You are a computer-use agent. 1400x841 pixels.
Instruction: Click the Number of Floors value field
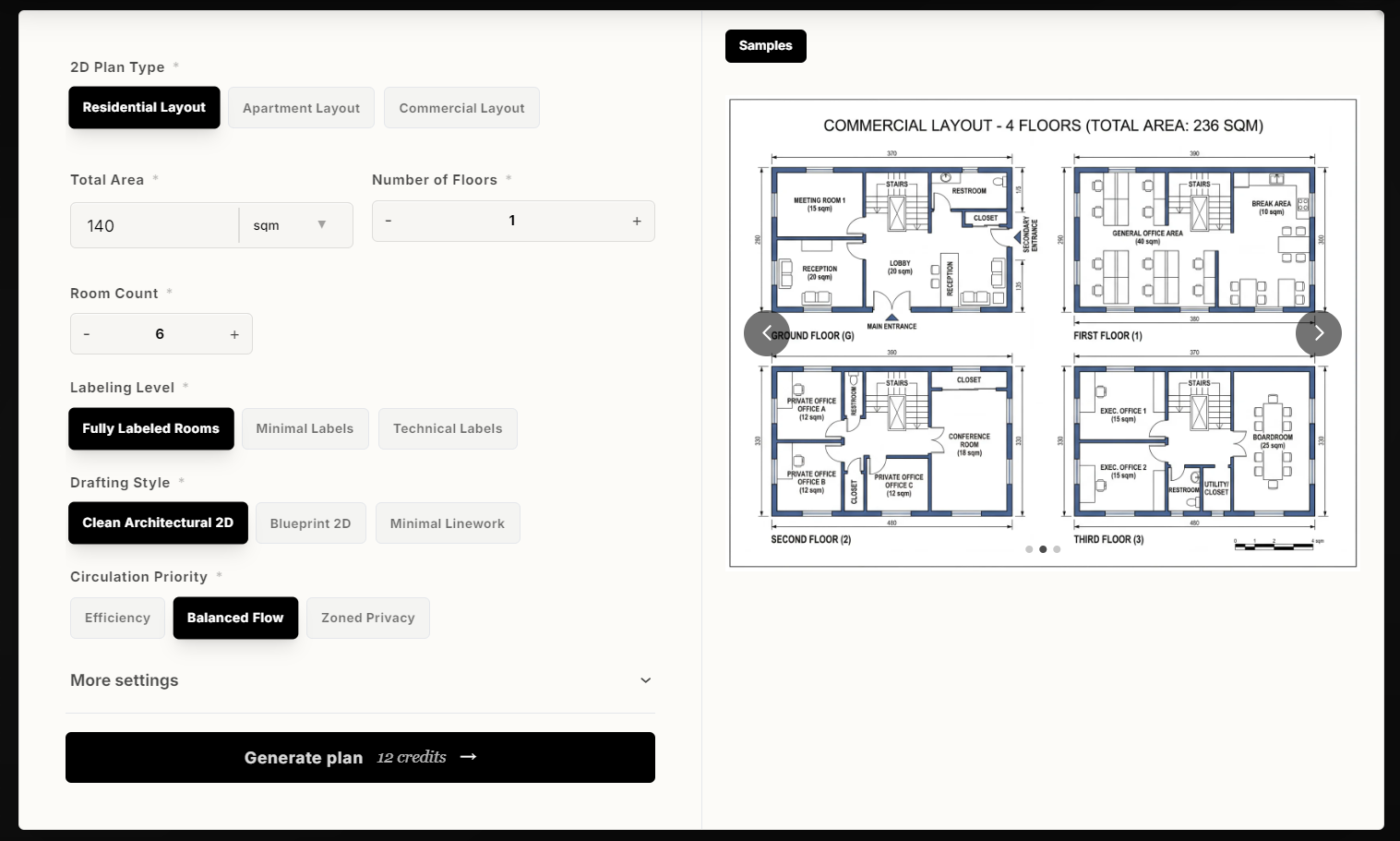tap(512, 221)
